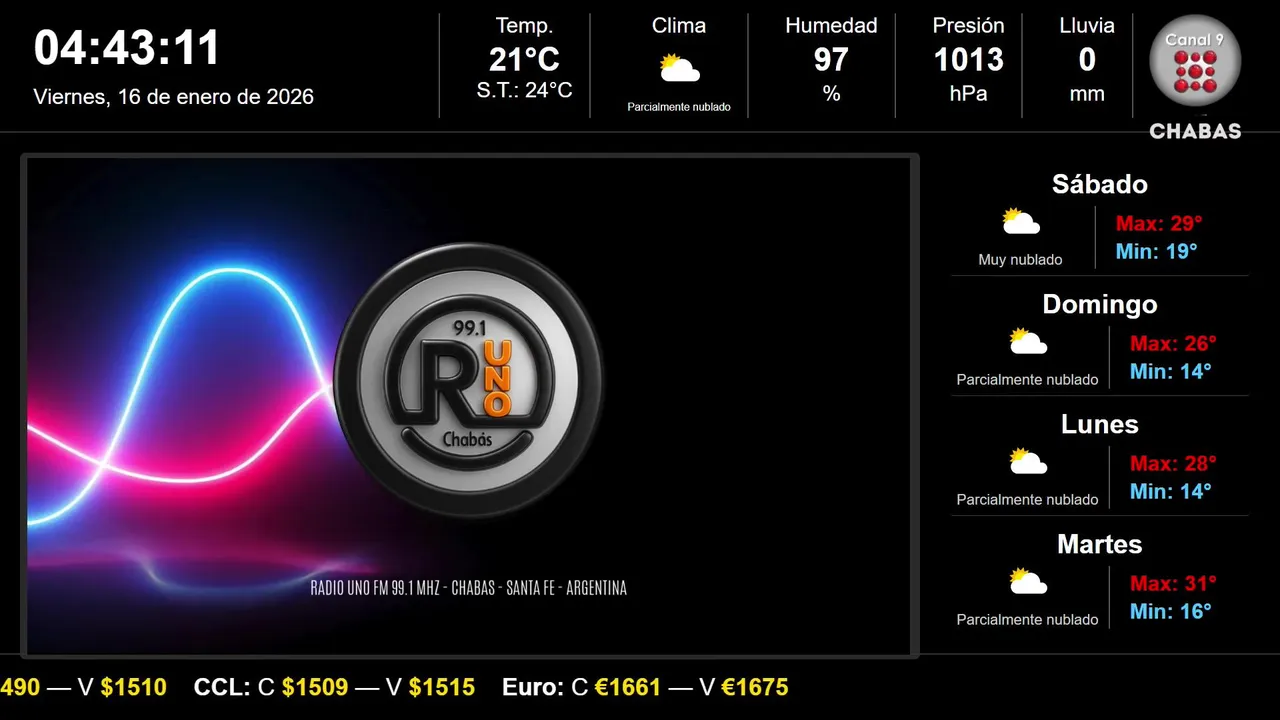1280x720 pixels.
Task: Click the Lluvia label
Action: 1087,26
